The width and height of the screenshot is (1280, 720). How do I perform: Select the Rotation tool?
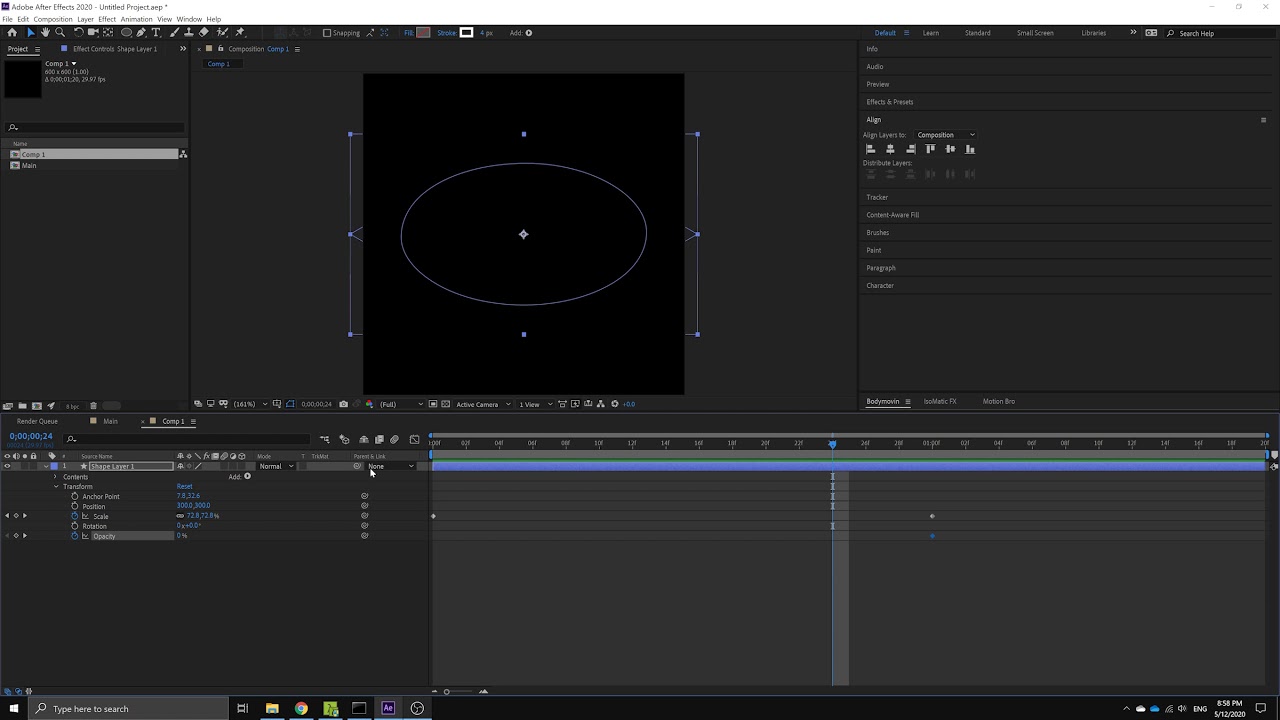coord(78,32)
